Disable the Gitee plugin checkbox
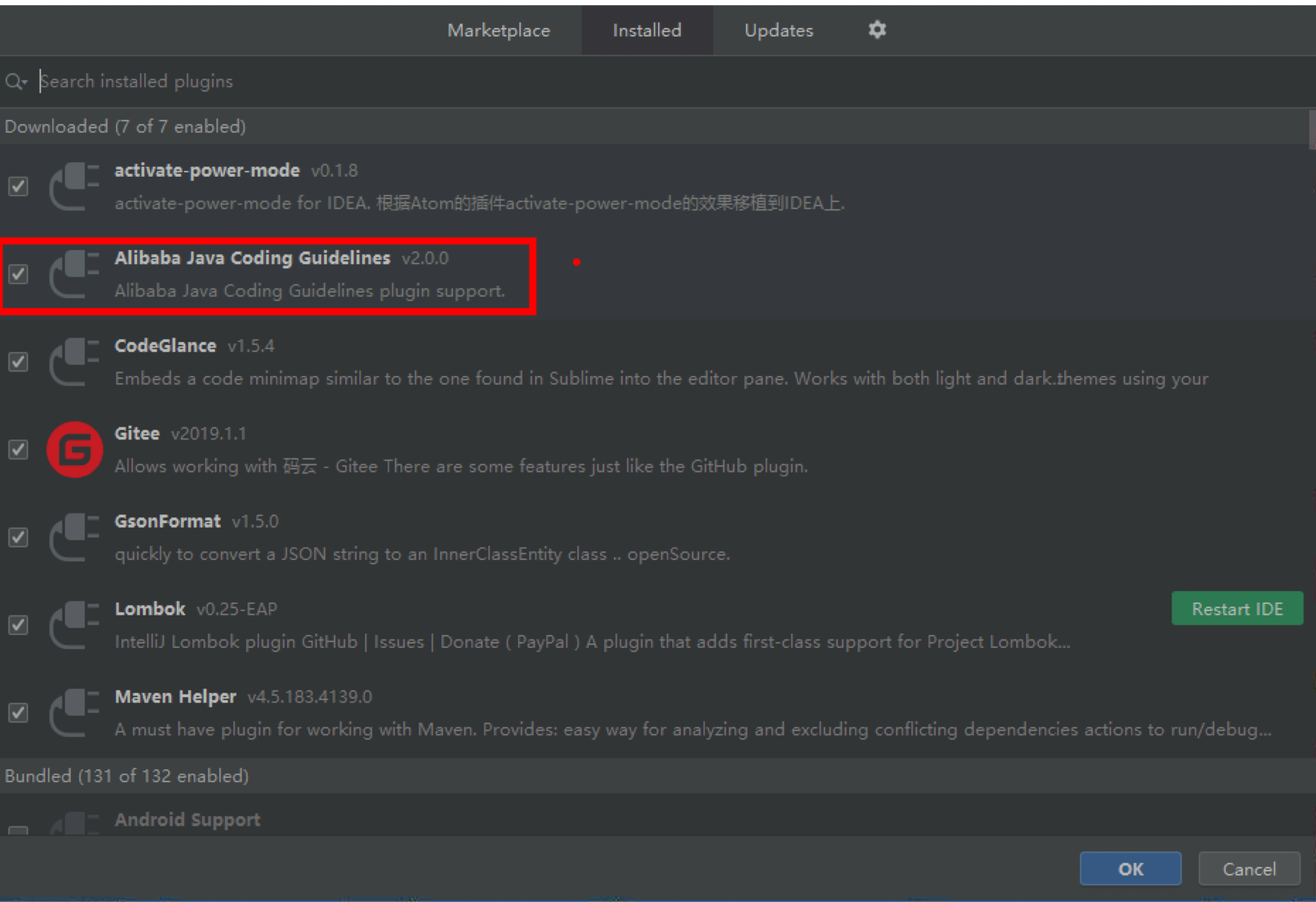The width and height of the screenshot is (1316, 902). click(x=18, y=450)
